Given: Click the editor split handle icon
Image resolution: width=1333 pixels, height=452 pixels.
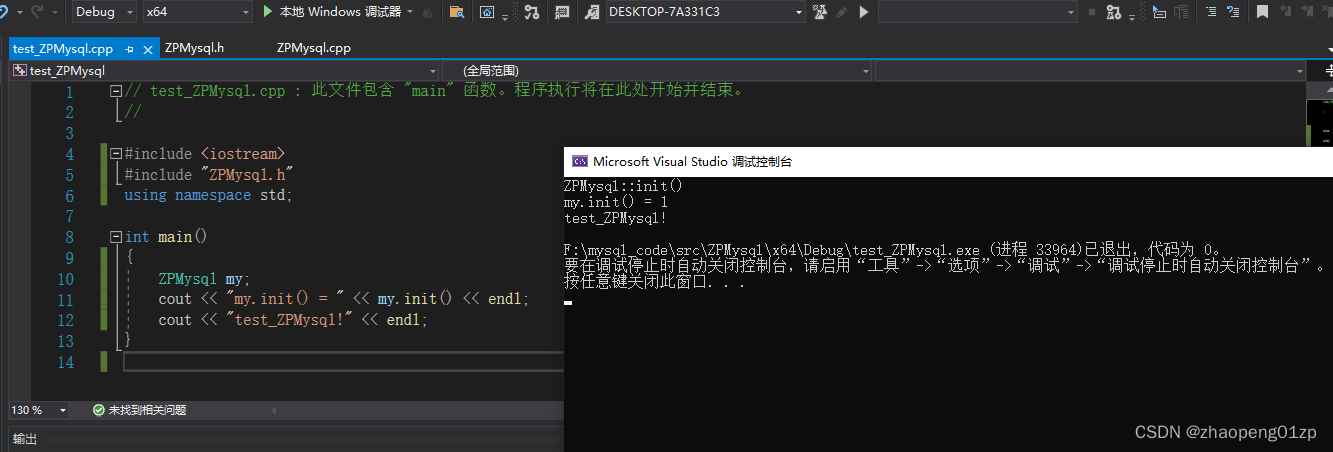Looking at the screenshot, I should (x=1327, y=71).
